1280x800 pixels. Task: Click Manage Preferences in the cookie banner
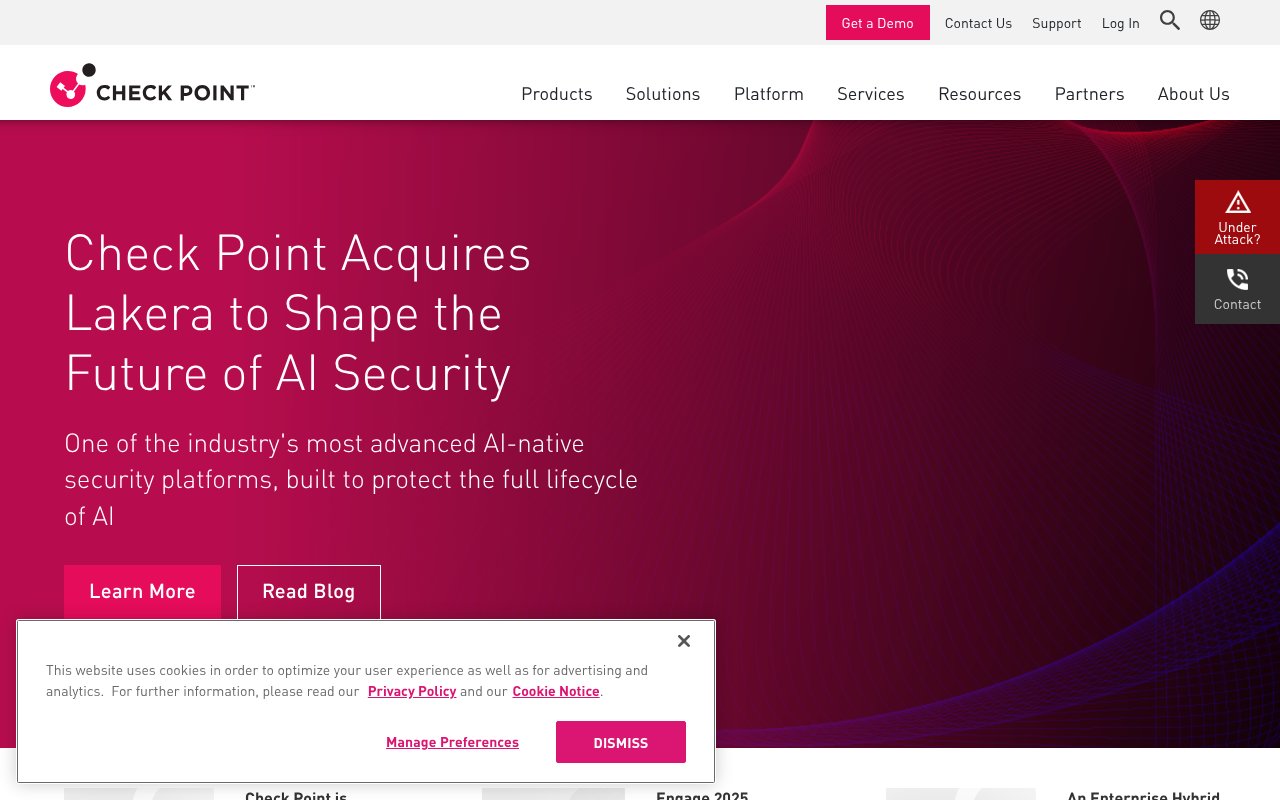[x=452, y=742]
